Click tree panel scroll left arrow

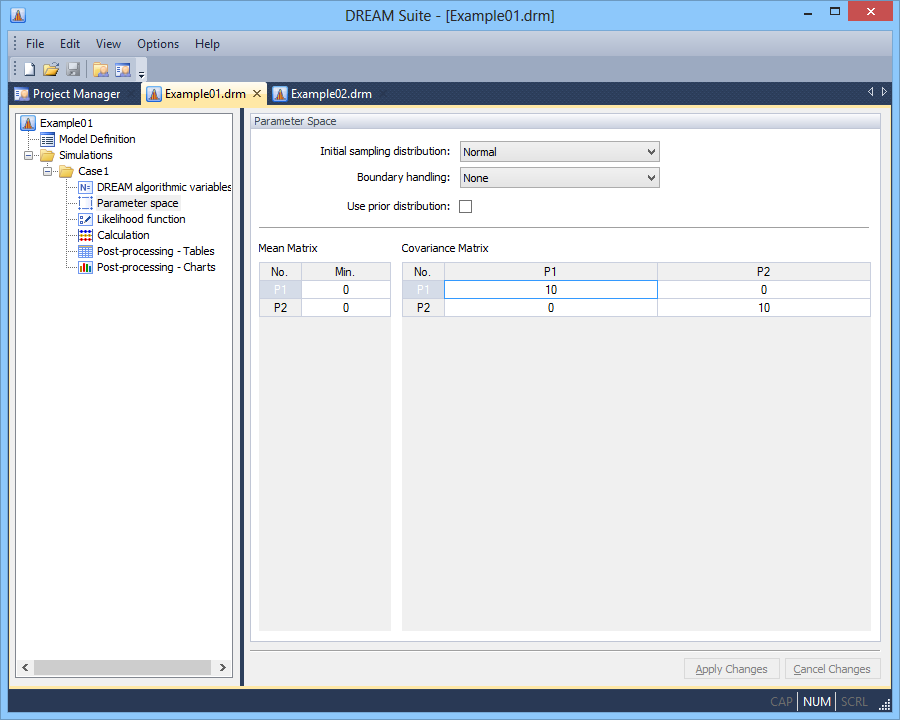(x=25, y=668)
